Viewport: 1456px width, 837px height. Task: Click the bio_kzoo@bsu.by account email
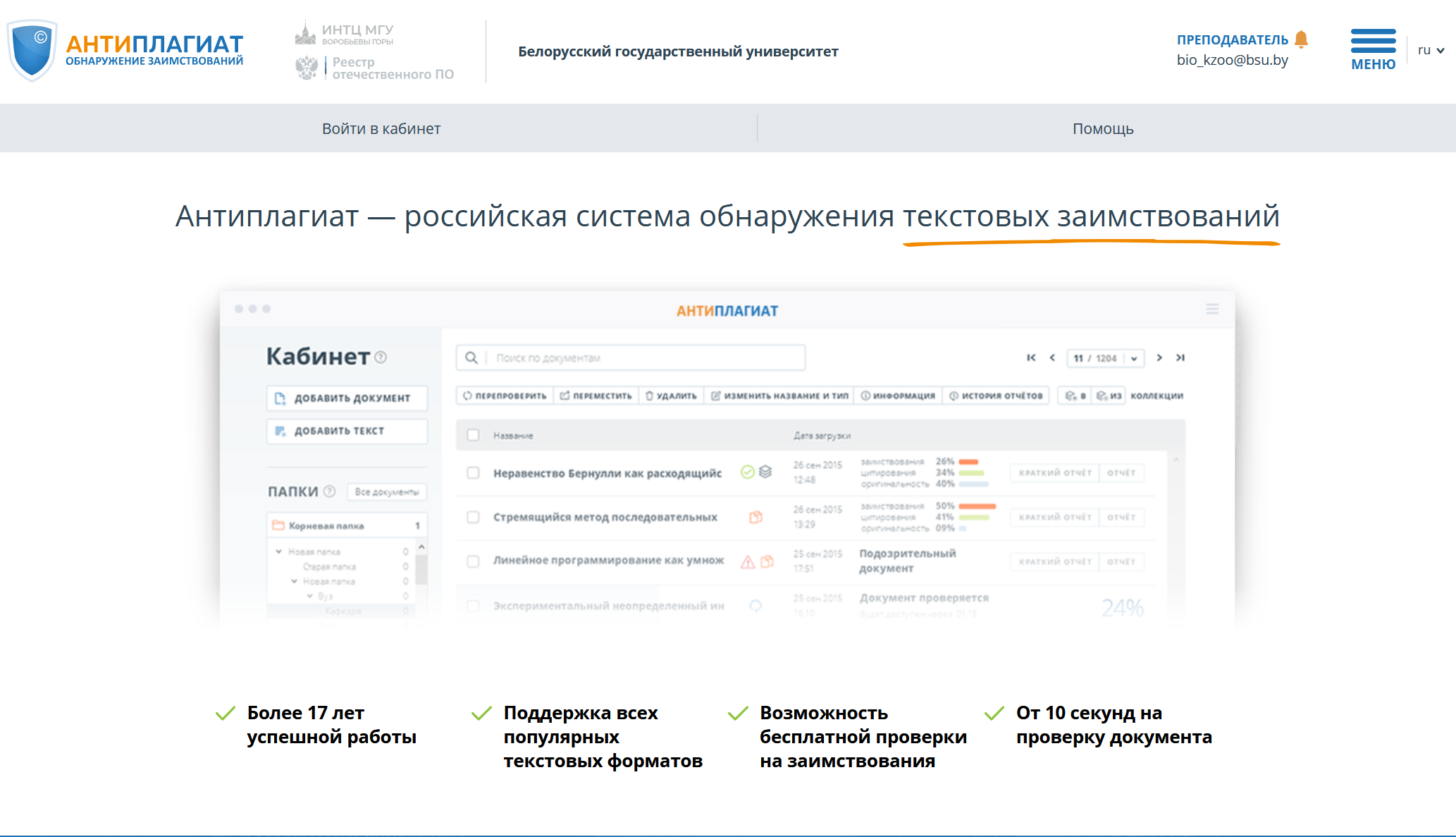coord(1232,60)
